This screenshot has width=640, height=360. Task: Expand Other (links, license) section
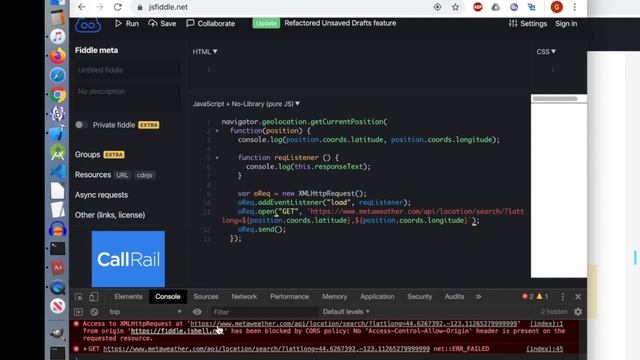(110, 215)
